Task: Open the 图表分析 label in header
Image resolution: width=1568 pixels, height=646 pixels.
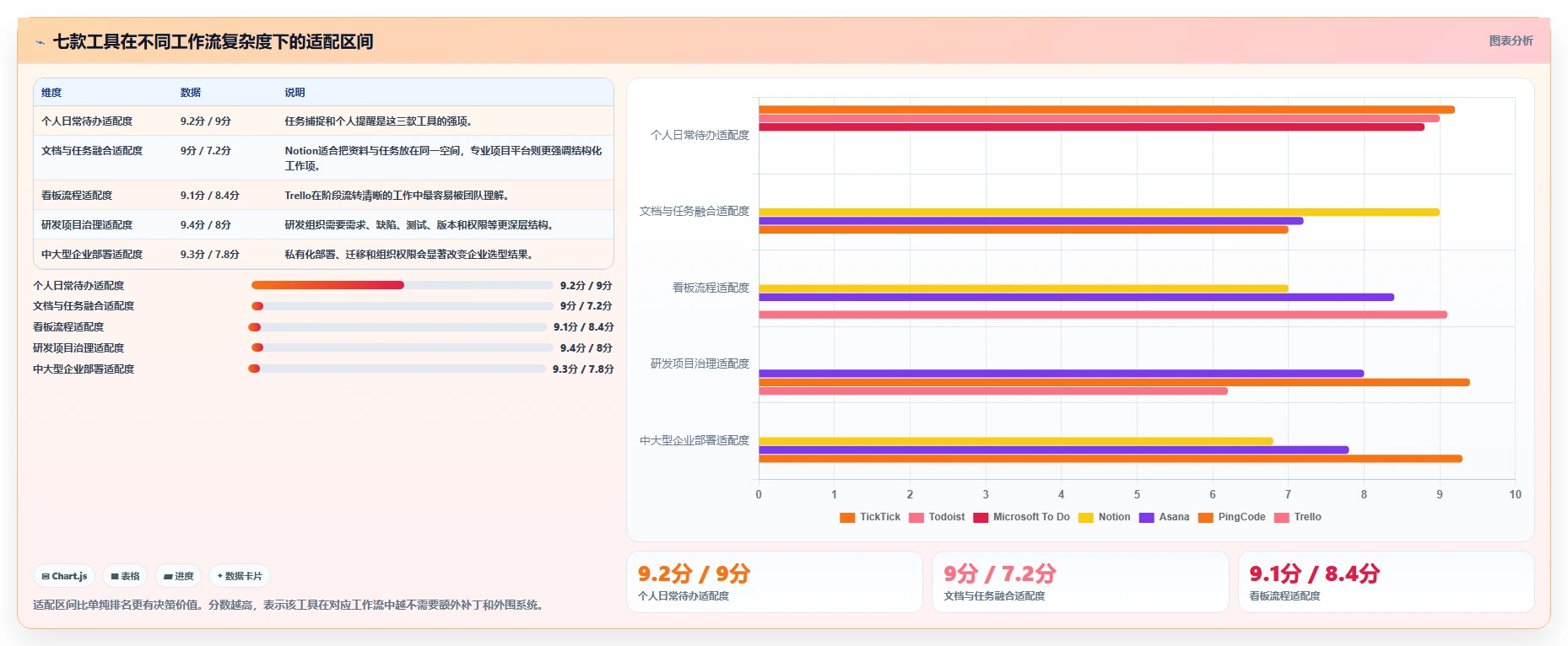Action: [x=1511, y=40]
